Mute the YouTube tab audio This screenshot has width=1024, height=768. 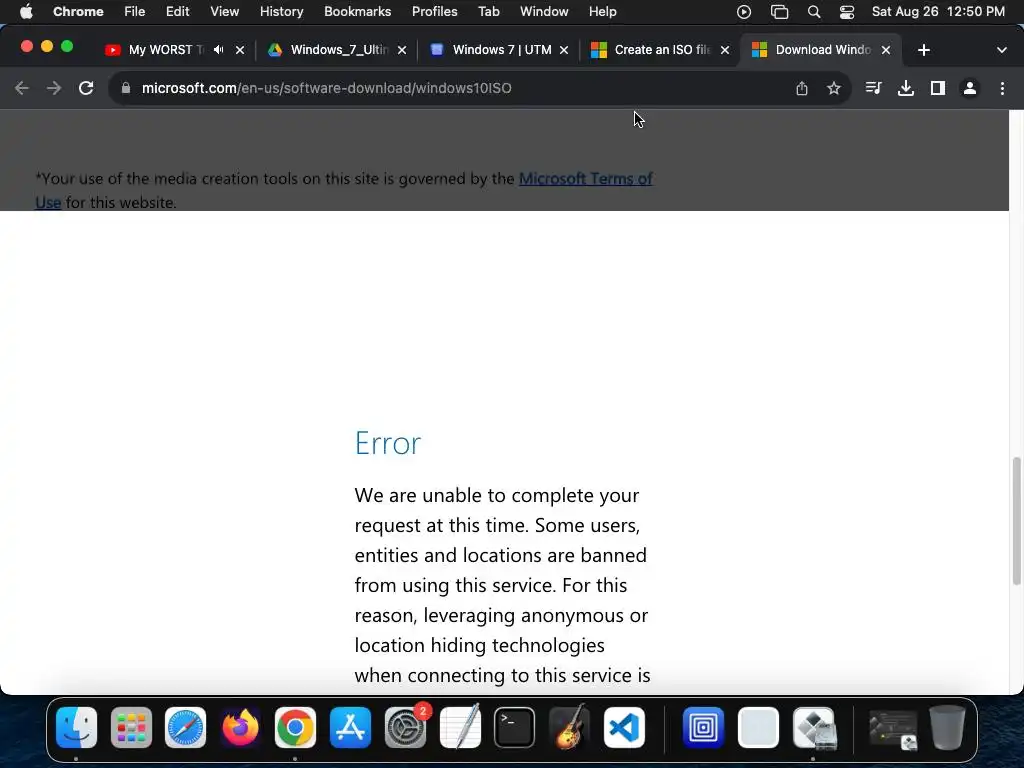point(218,50)
